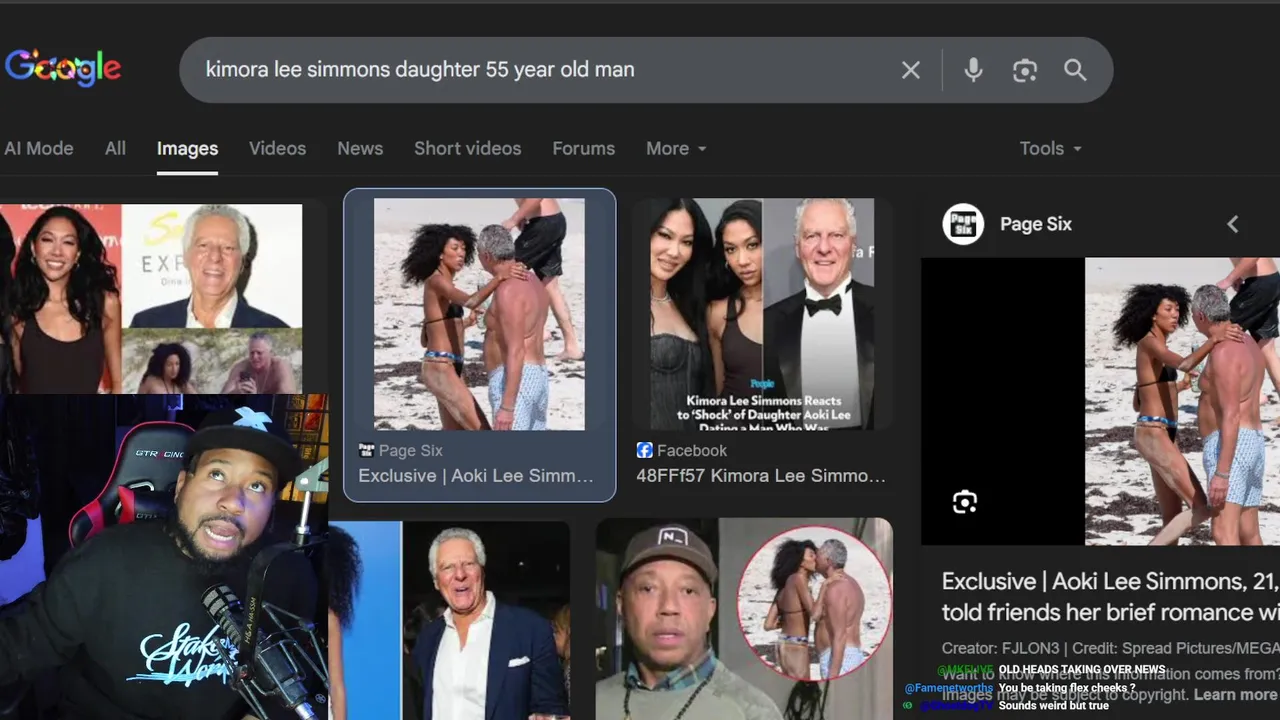Open the Videos tab
This screenshot has width=1280, height=720.
coord(277,149)
